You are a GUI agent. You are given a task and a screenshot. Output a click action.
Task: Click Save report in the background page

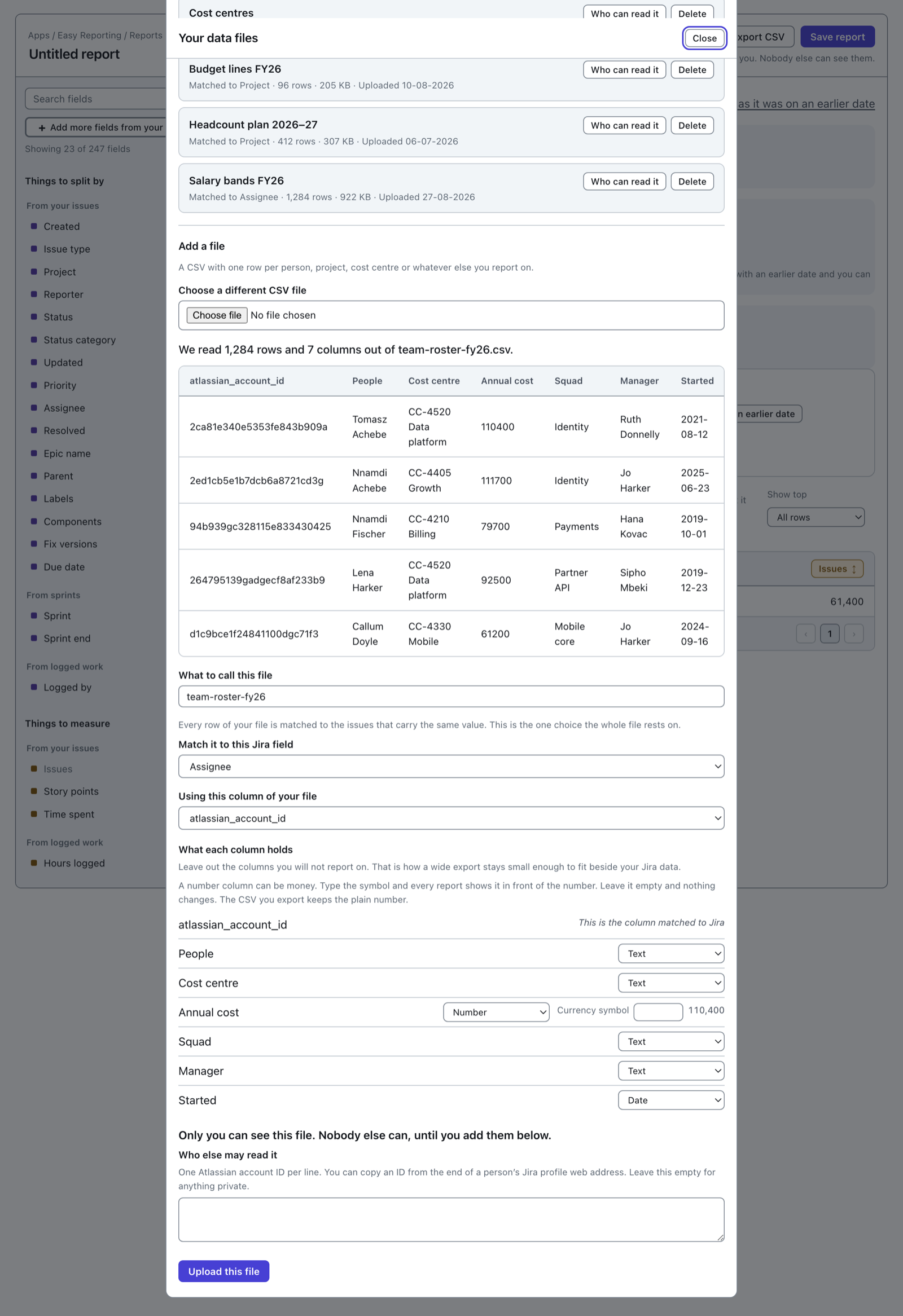(x=837, y=37)
